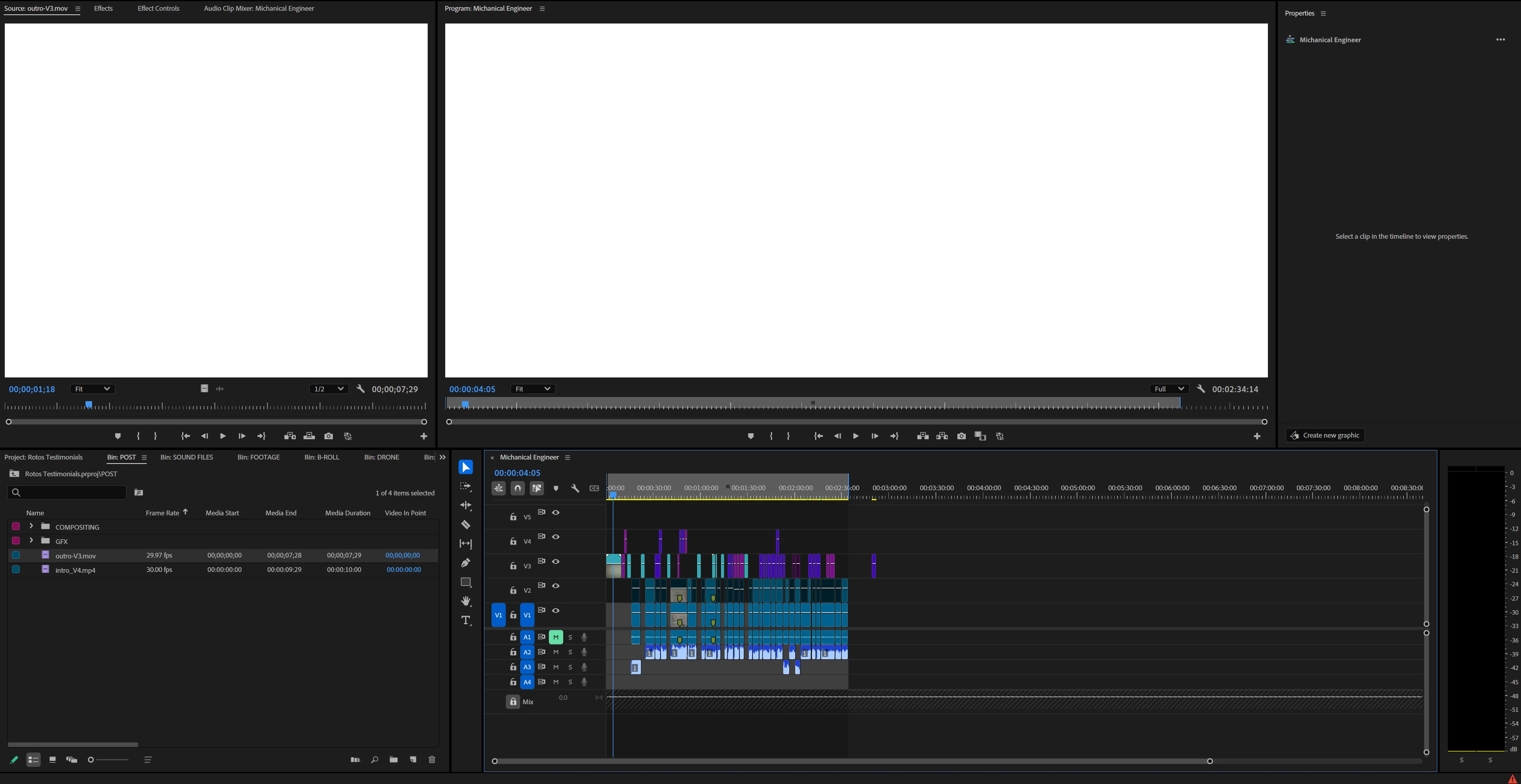1521x784 pixels.
Task: Select the Hand tool
Action: click(x=465, y=601)
